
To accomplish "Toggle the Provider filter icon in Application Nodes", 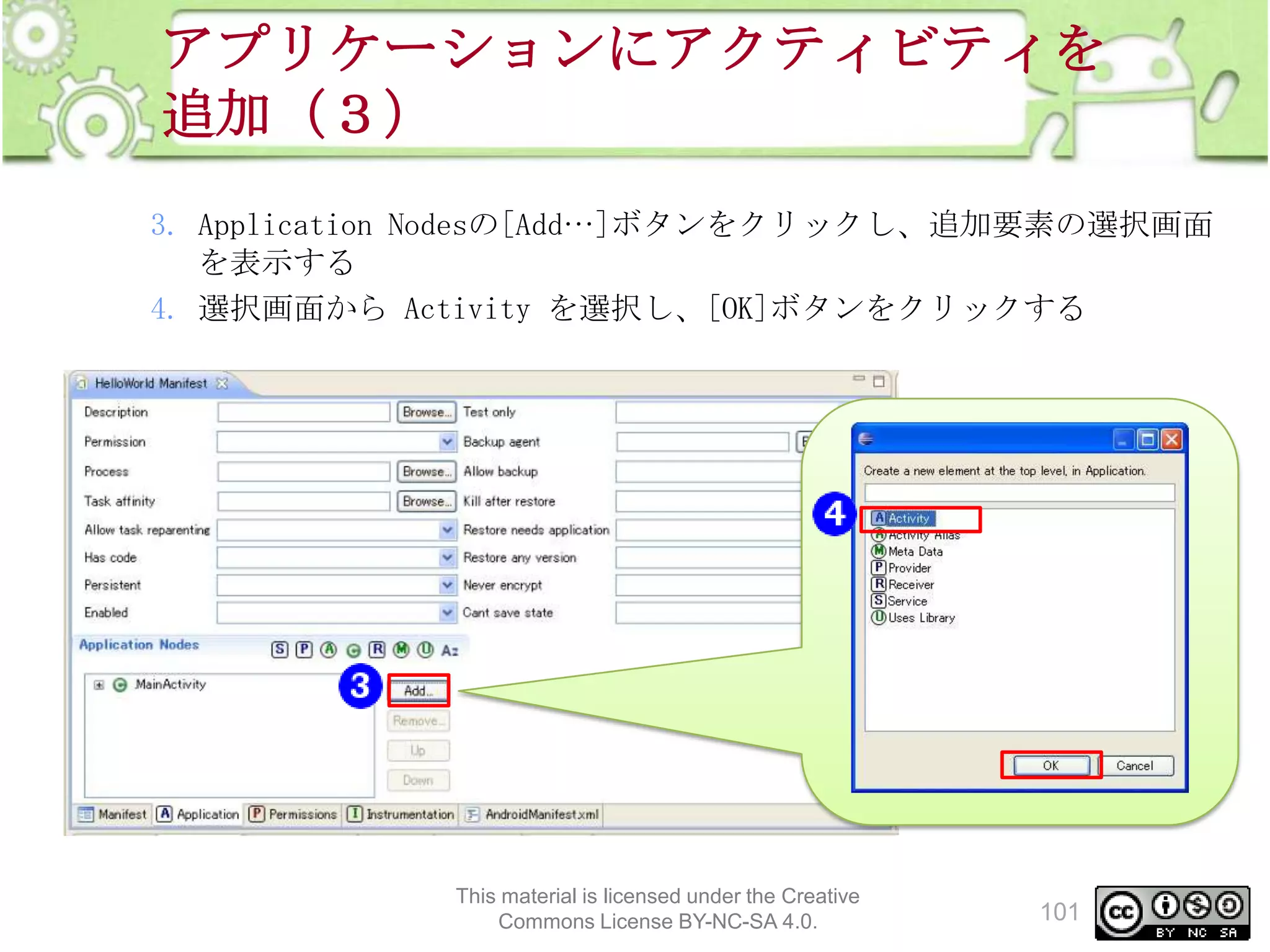I will pos(304,649).
